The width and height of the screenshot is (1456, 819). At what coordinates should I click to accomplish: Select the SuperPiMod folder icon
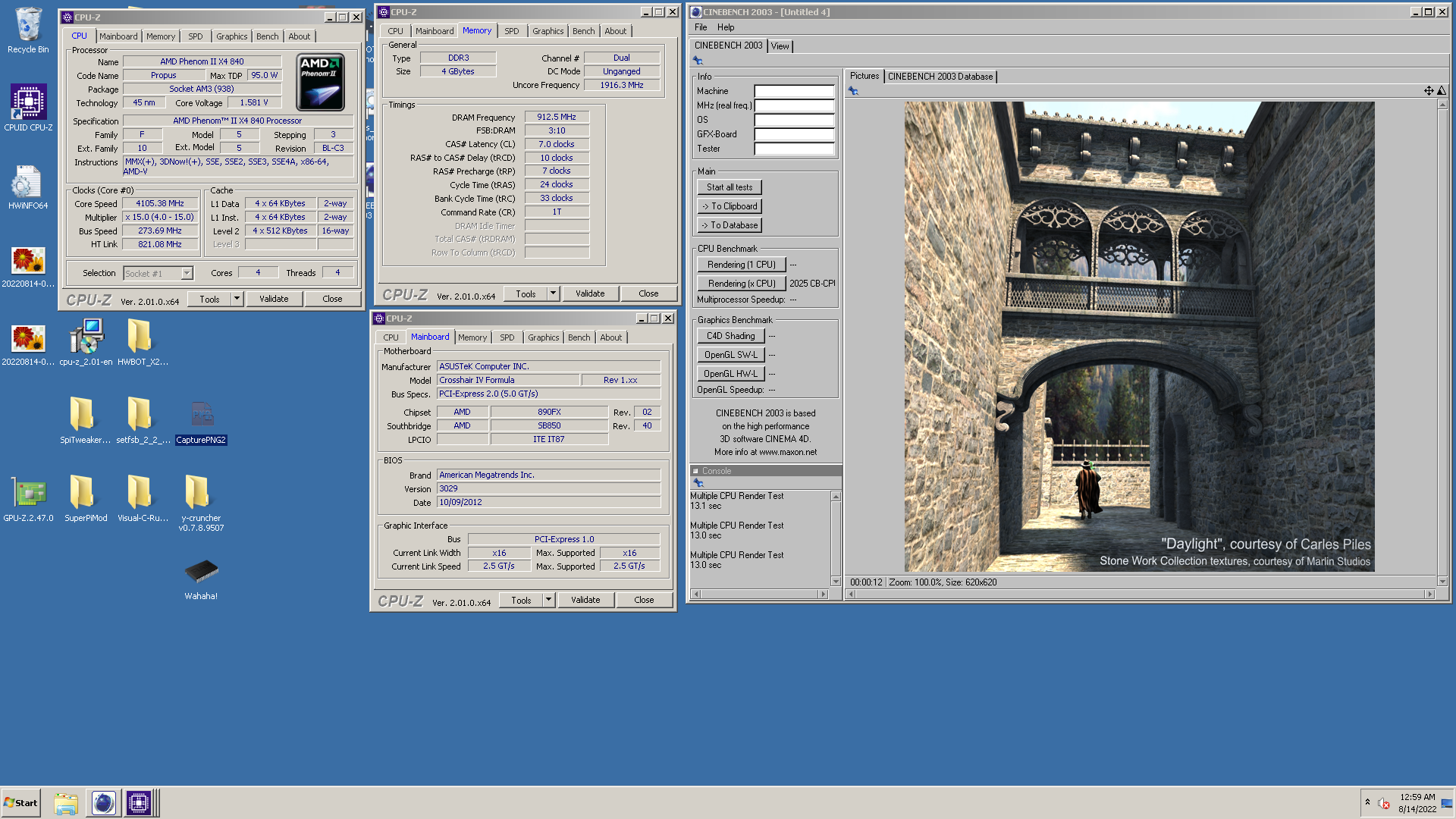point(85,499)
